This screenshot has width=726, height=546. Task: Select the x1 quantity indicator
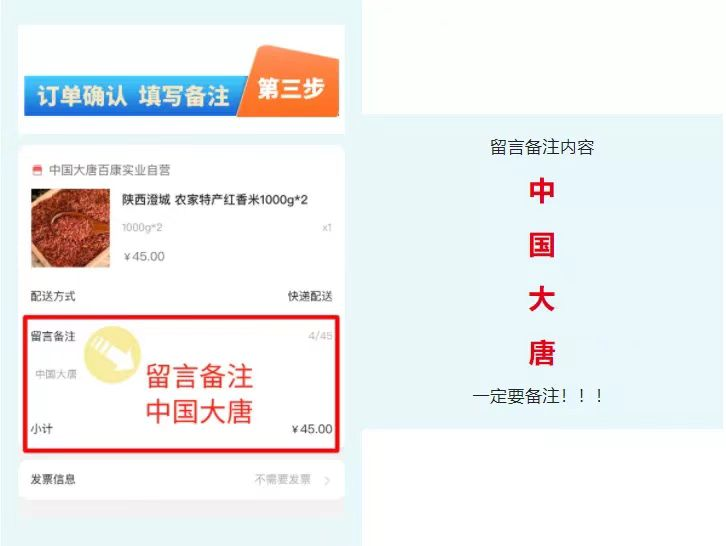click(x=327, y=228)
